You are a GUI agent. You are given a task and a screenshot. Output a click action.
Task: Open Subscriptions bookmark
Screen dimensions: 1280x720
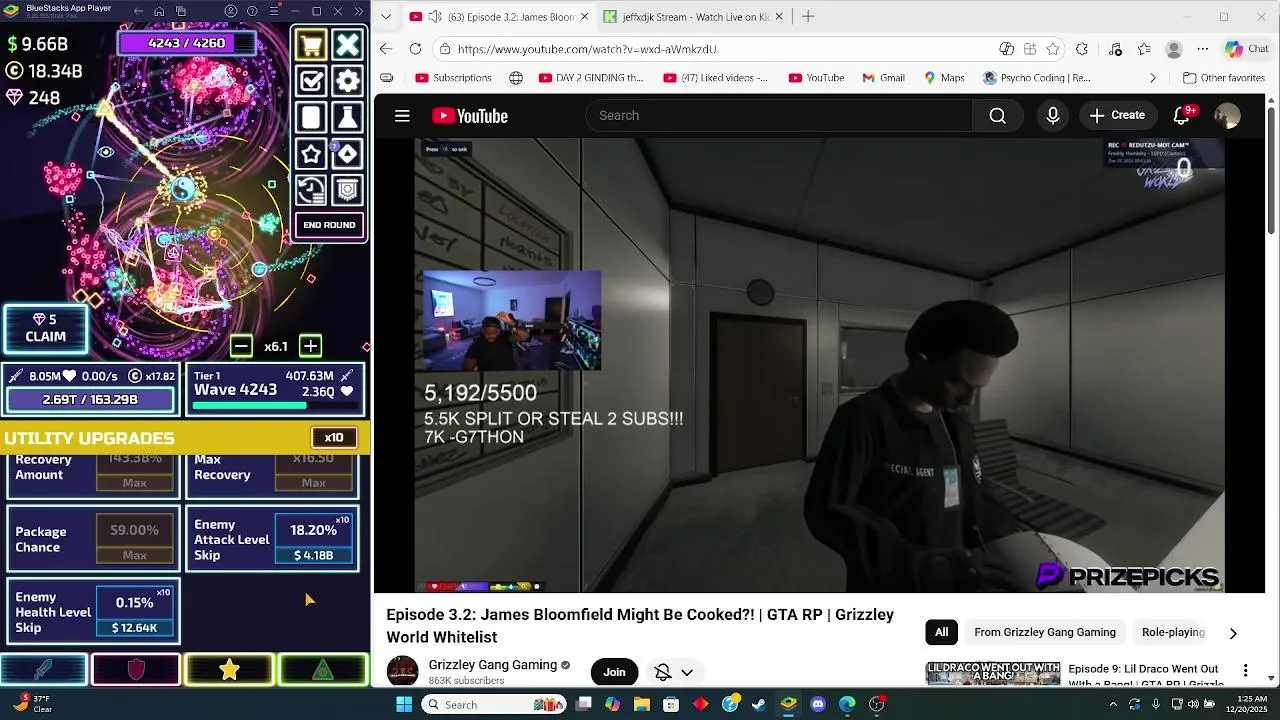452,78
